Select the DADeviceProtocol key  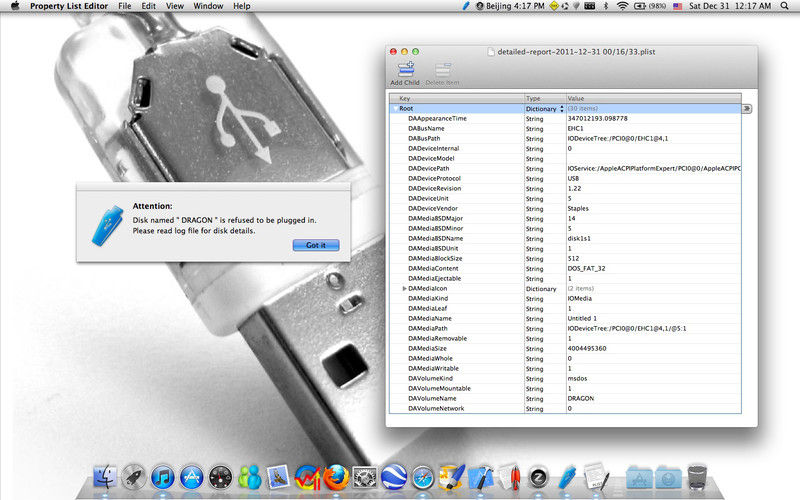click(x=435, y=179)
